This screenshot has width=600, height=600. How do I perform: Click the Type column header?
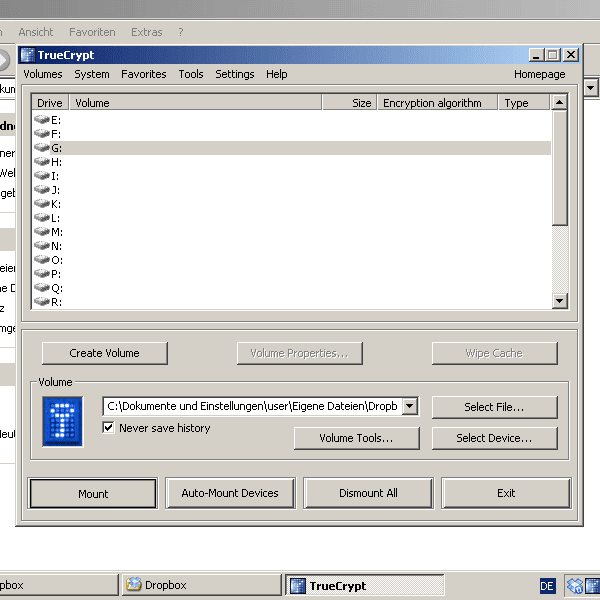pos(525,103)
